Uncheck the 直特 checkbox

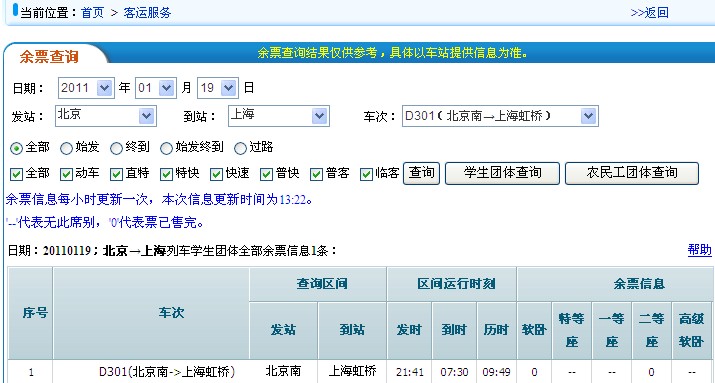pos(117,174)
